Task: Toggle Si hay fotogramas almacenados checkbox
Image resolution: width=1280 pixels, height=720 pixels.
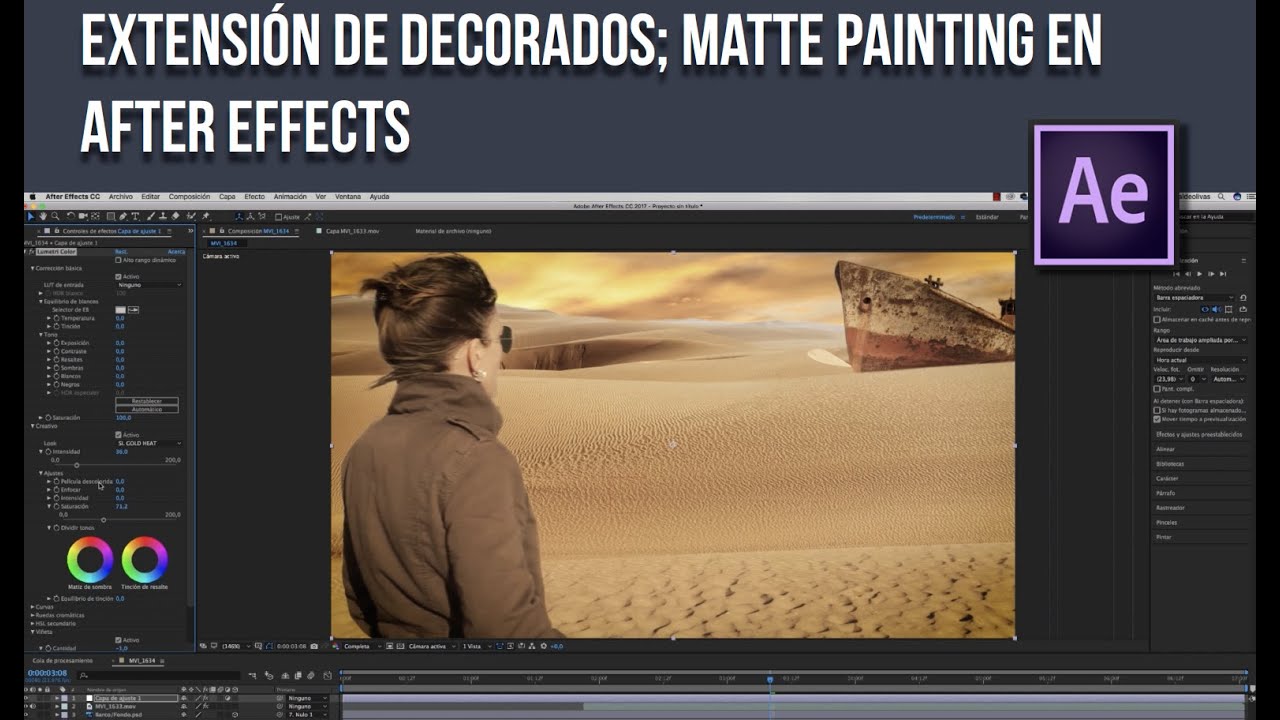Action: 1157,410
